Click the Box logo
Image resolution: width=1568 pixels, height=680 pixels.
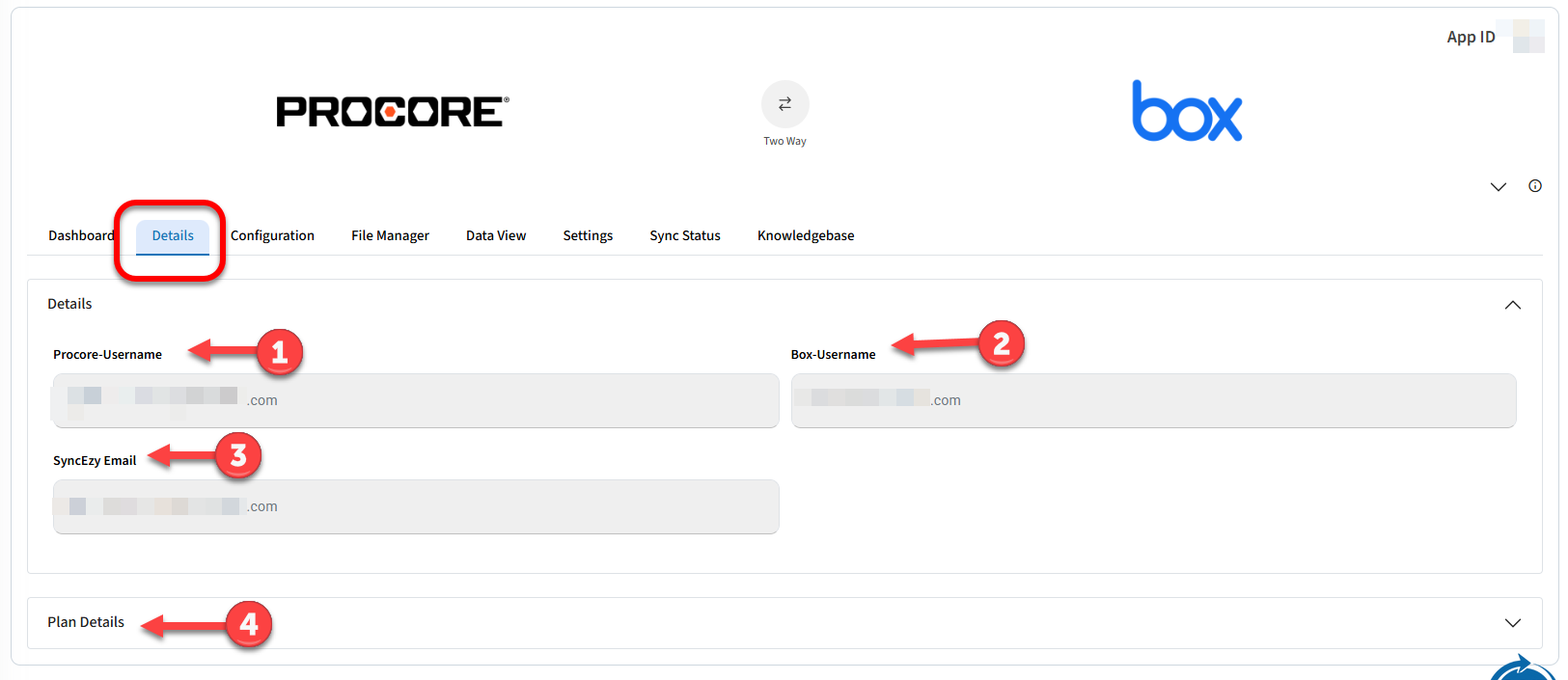coord(1186,112)
